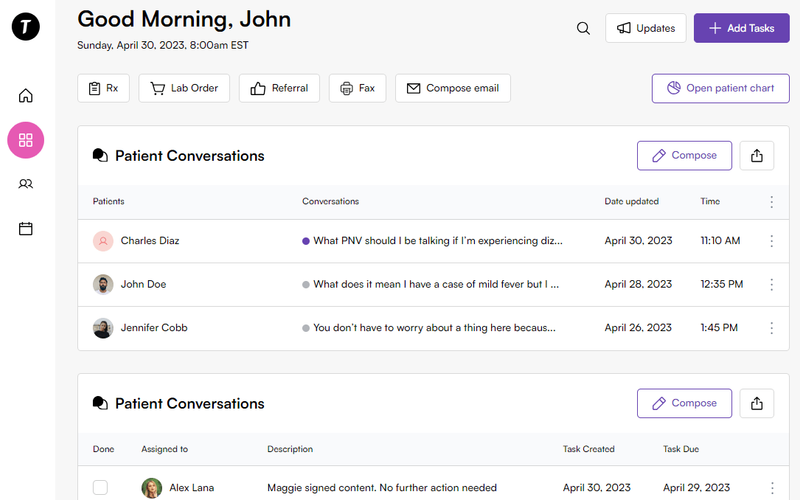This screenshot has width=800, height=500.
Task: Click Jennifer Cobb profile photo
Action: 103,328
